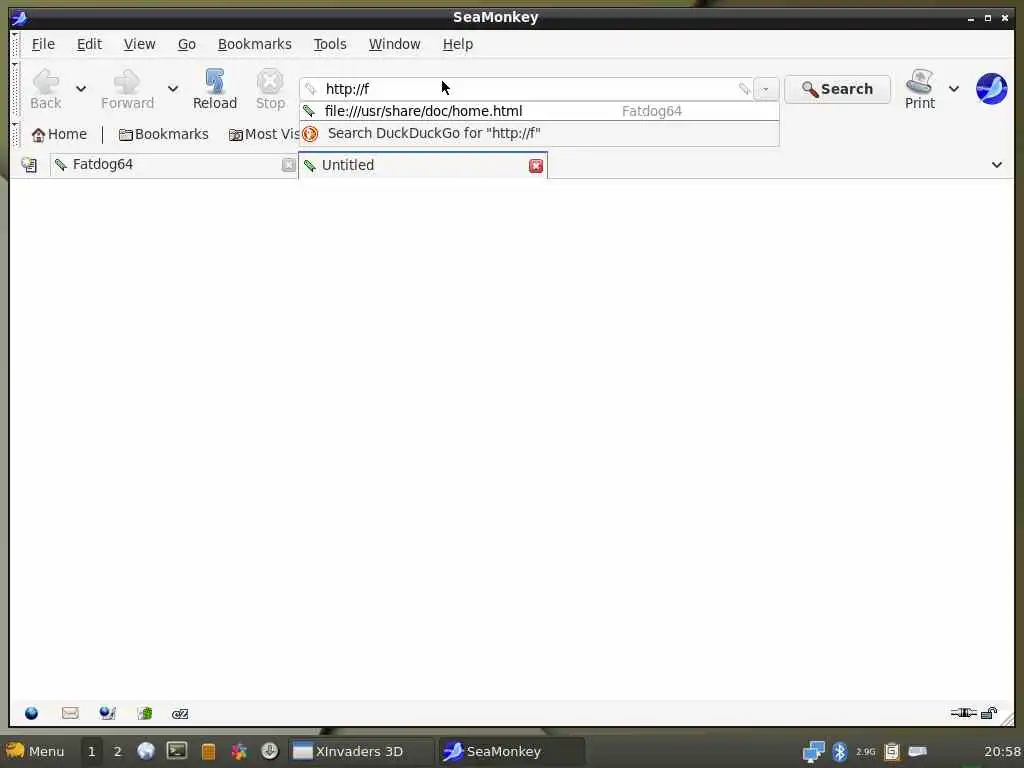The height and width of the screenshot is (768, 1024).
Task: Open the Bluetooth tray icon
Action: pos(840,752)
